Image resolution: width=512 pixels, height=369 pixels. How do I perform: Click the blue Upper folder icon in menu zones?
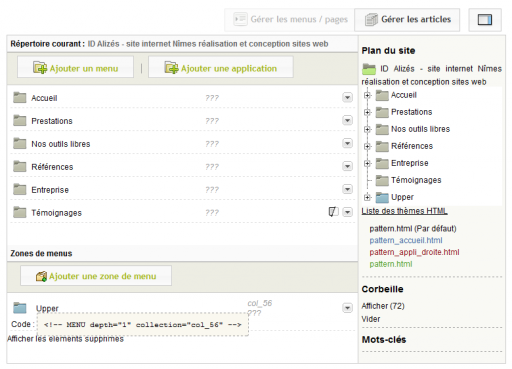[x=20, y=308]
